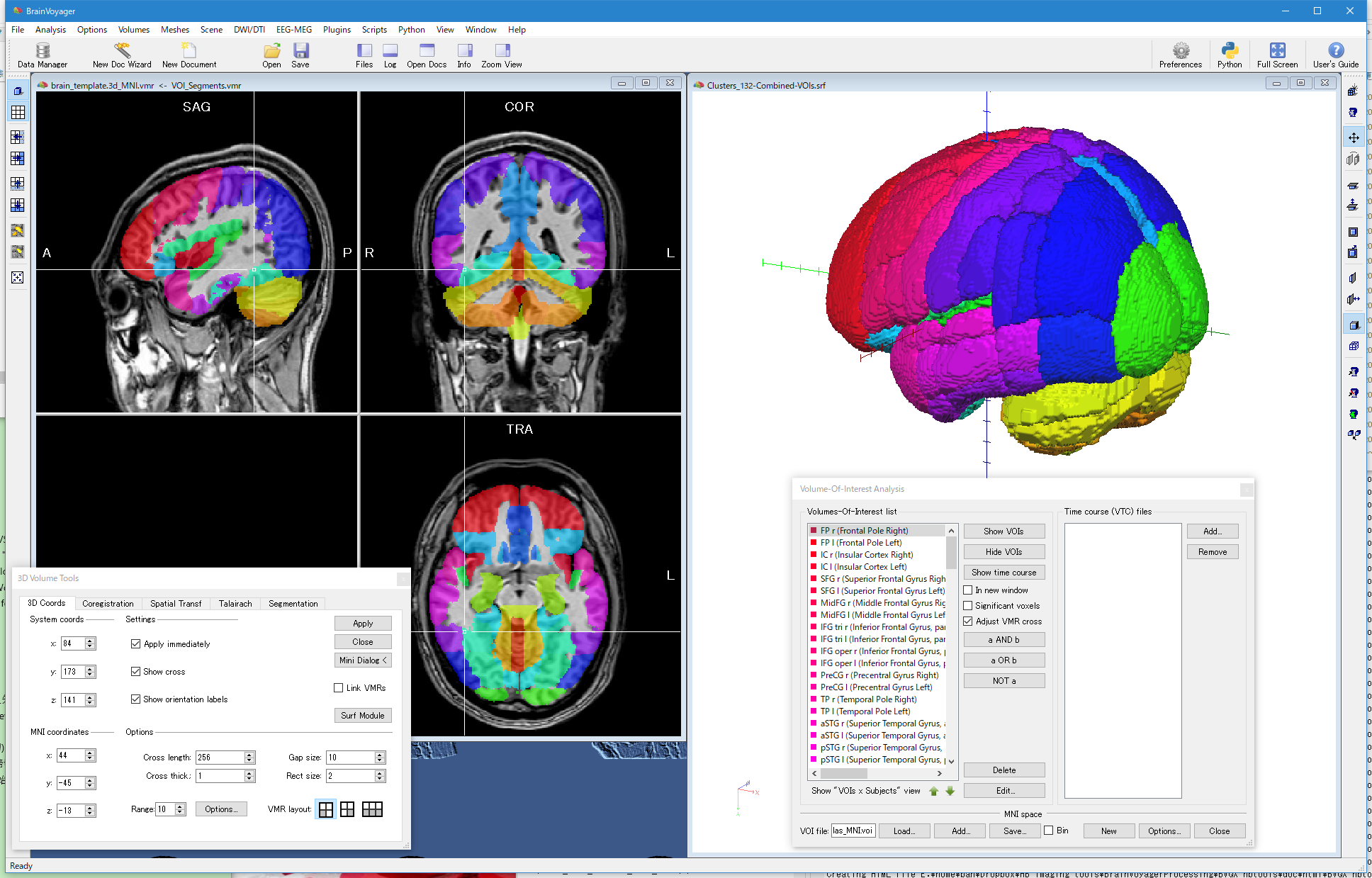Switch to the Segmentation tab
The height and width of the screenshot is (878, 1372).
tap(293, 604)
